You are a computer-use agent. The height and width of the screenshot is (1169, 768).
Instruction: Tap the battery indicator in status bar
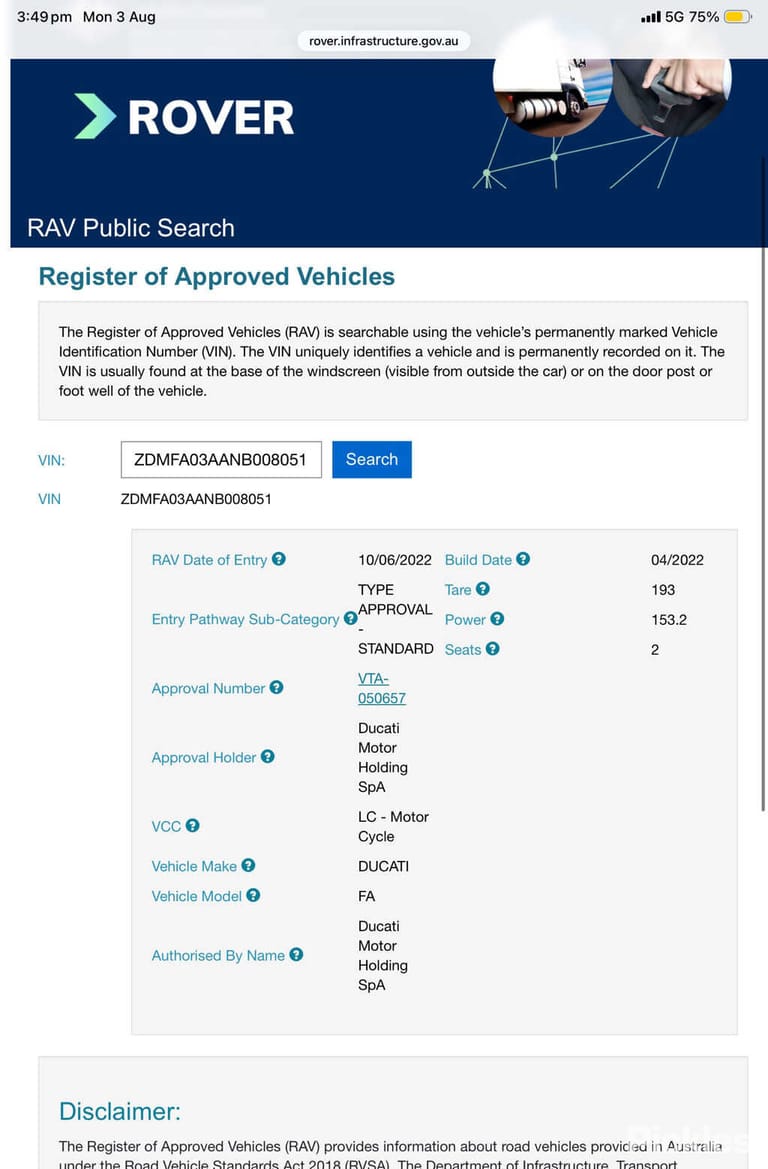tap(738, 16)
